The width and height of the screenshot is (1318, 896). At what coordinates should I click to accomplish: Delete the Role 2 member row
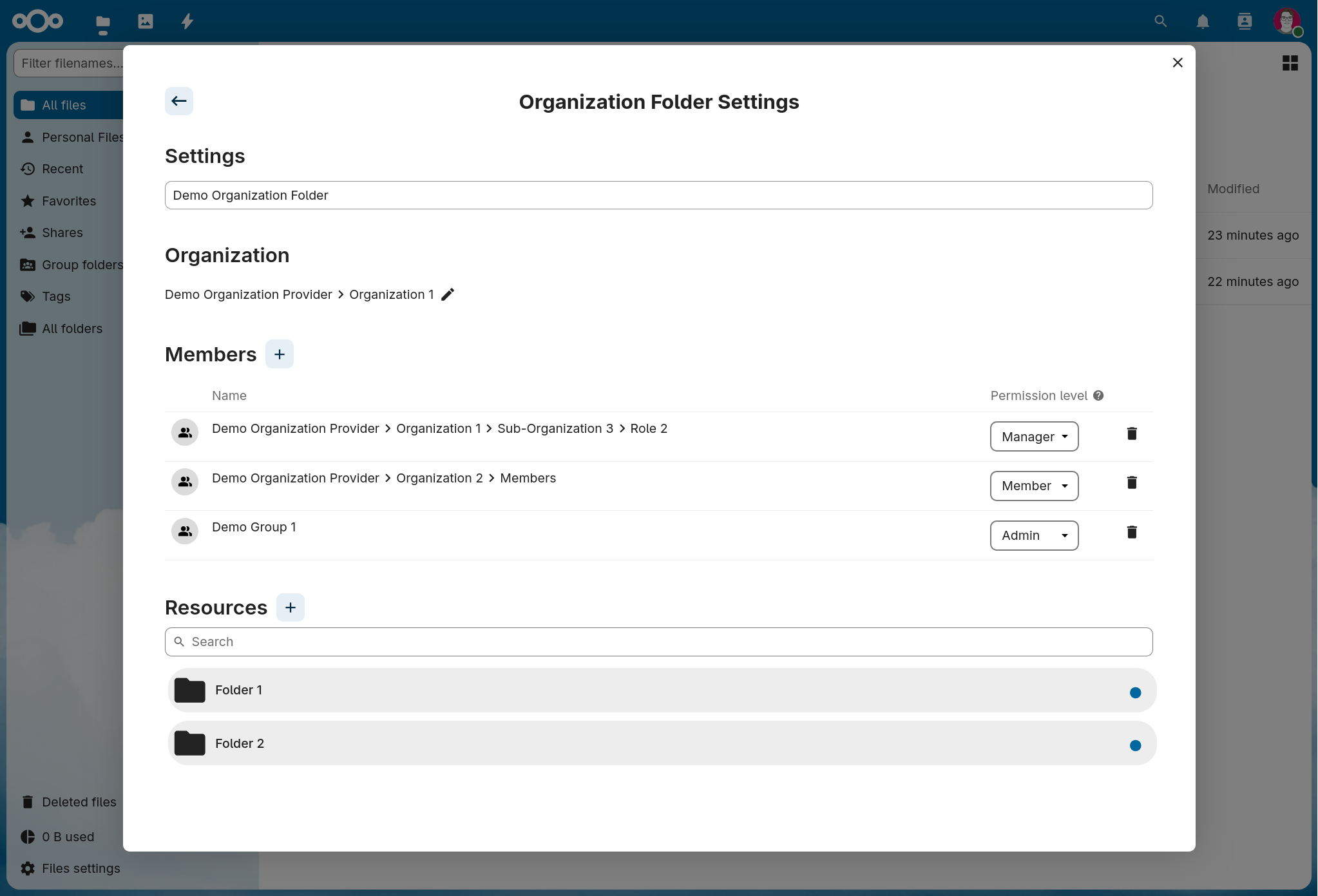[1132, 434]
